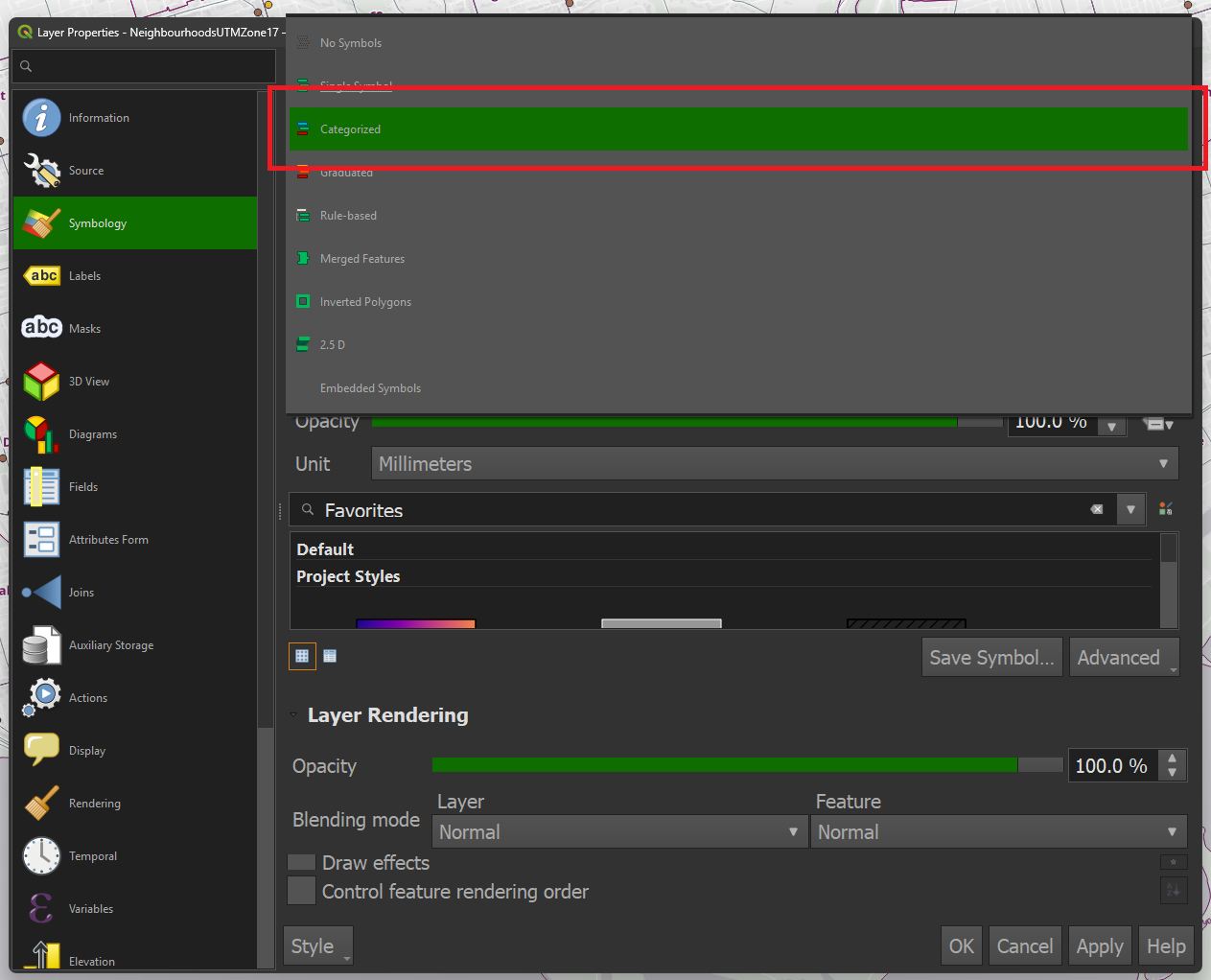Open the Rendering page in the sidebar
Viewport: 1211px width, 980px height.
(135, 804)
